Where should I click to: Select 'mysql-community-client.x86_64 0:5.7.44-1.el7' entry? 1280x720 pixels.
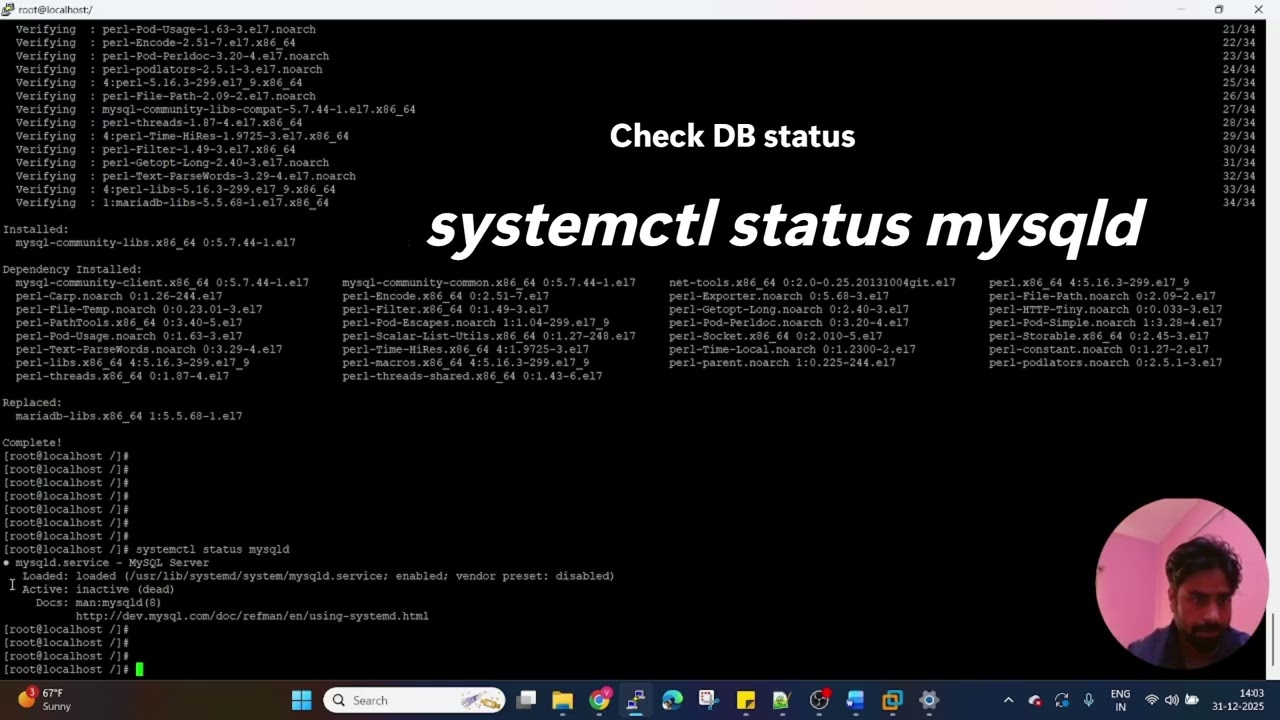[162, 283]
